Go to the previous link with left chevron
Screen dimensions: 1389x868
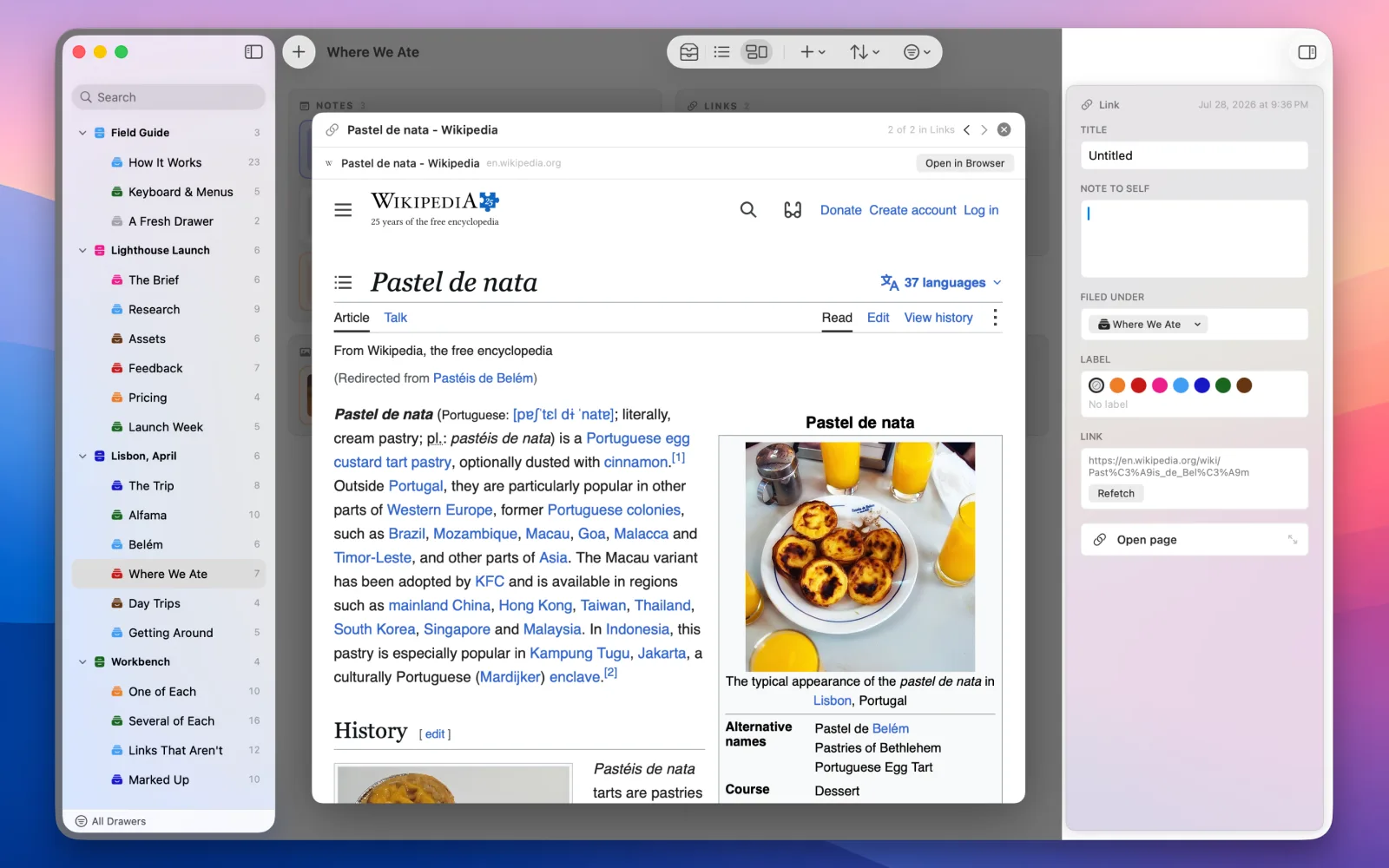pos(966,130)
